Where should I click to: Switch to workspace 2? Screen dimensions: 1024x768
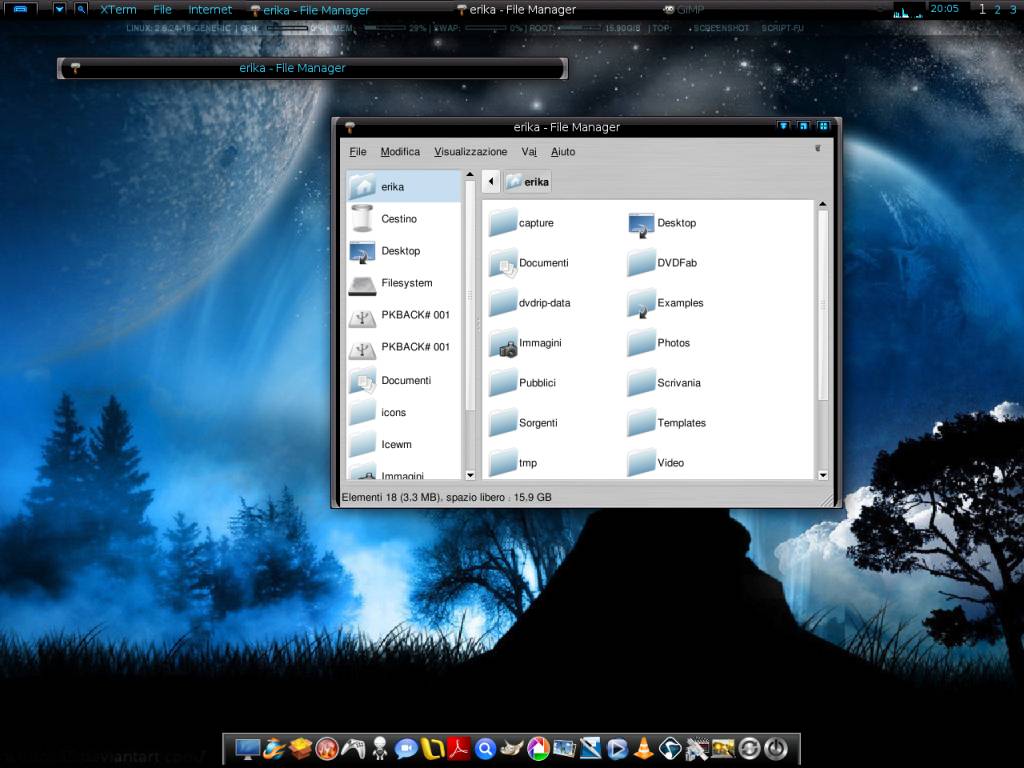click(997, 9)
